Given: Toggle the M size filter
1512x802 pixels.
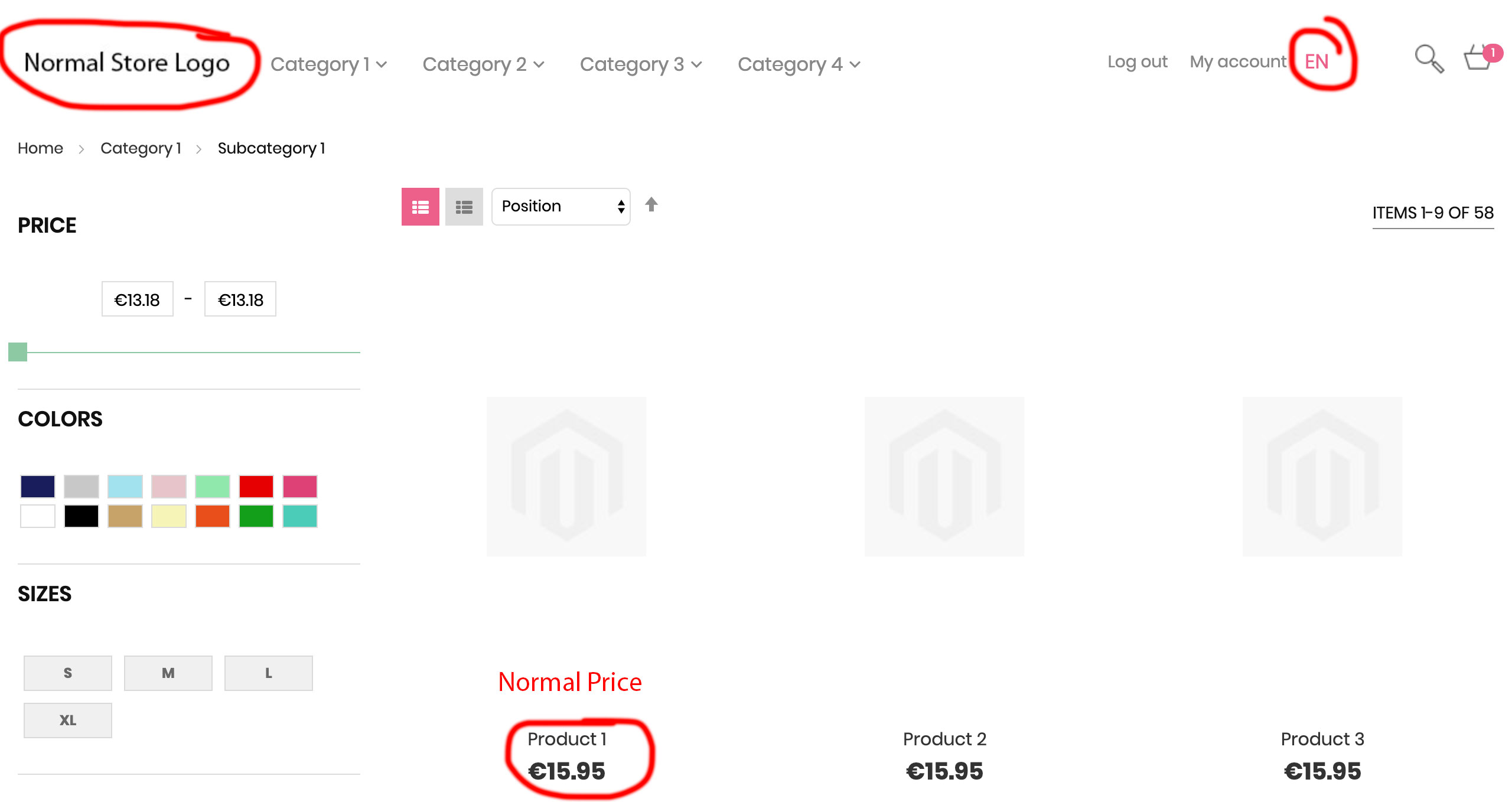Looking at the screenshot, I should [x=167, y=671].
